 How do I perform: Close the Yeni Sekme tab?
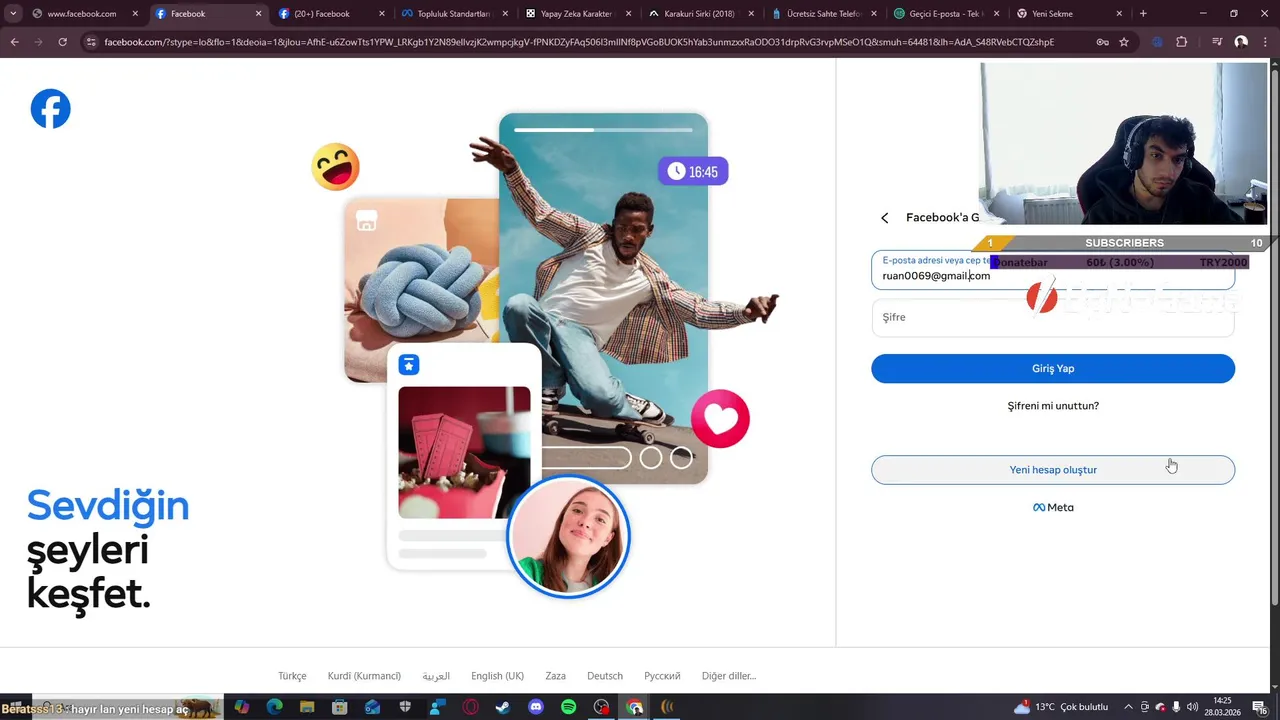tap(1119, 14)
